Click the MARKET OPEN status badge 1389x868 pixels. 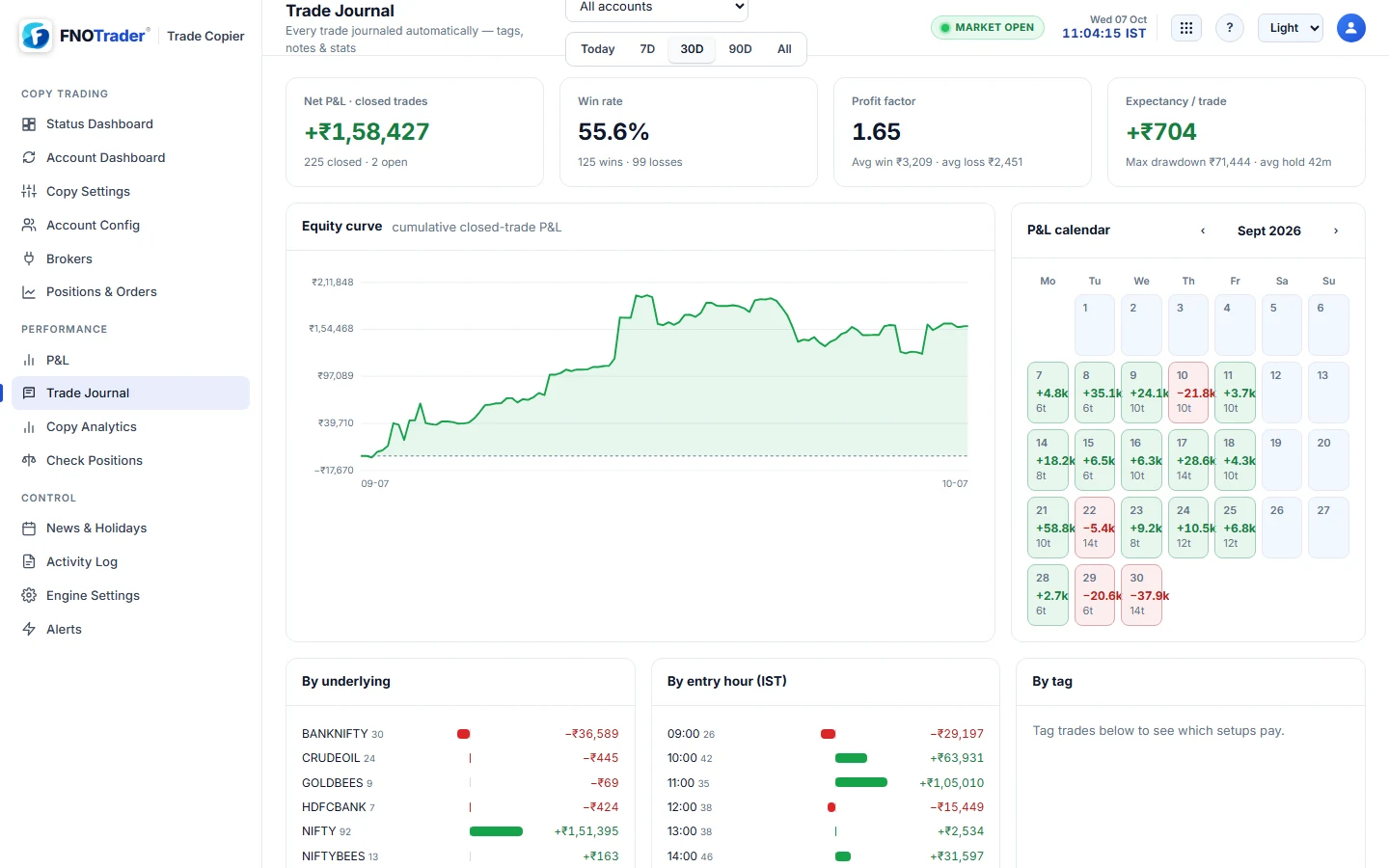[x=988, y=28]
